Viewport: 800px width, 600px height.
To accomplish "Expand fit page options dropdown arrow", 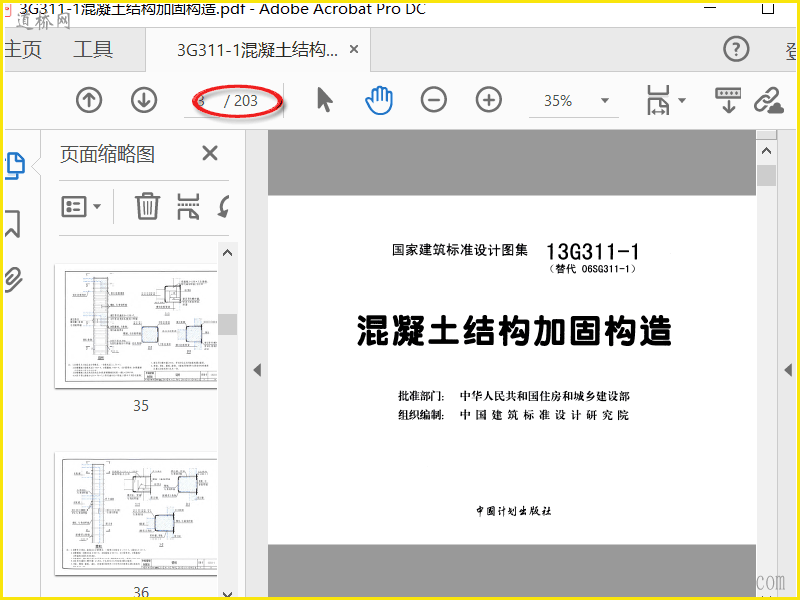I will [x=682, y=101].
